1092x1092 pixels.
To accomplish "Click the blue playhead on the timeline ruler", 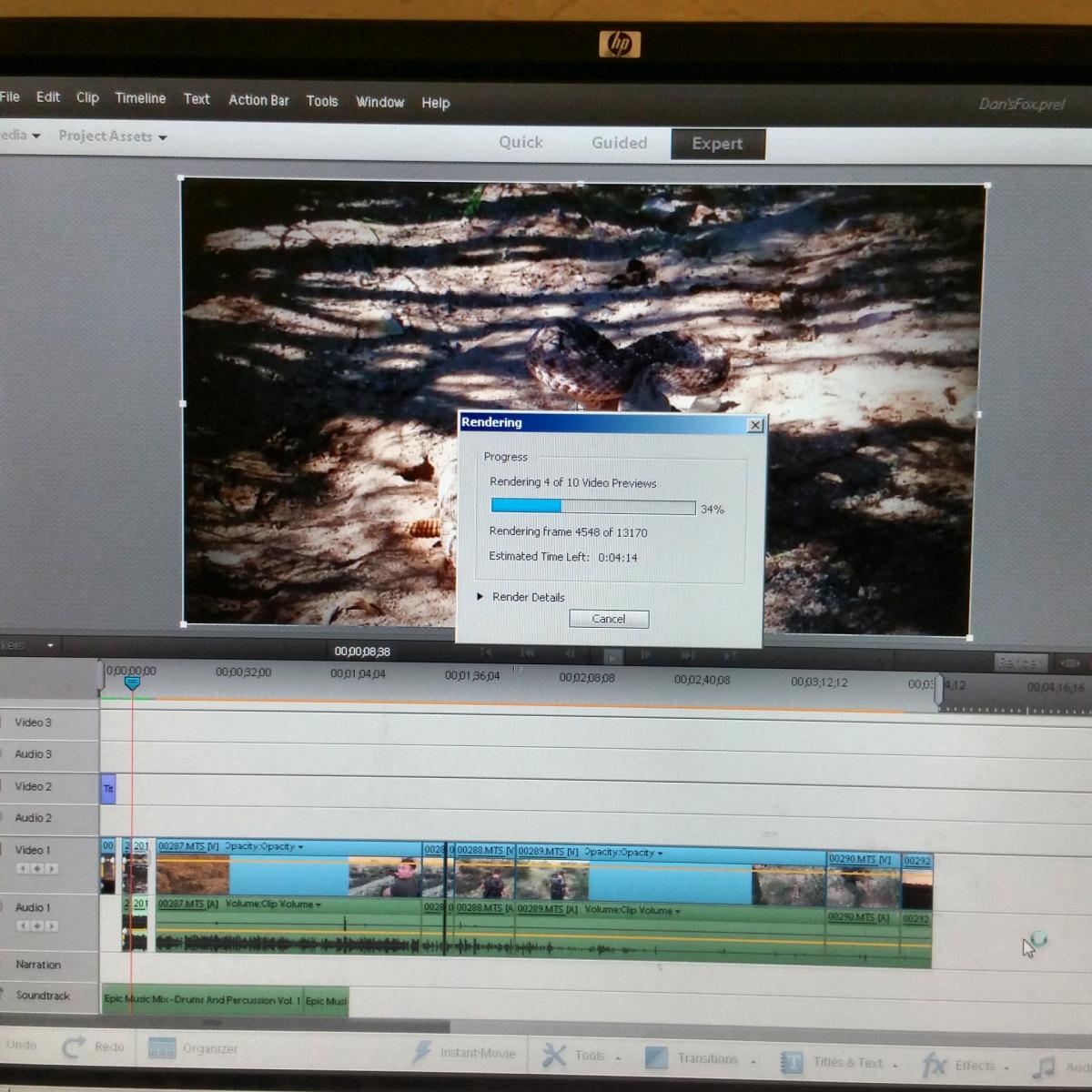I will pyautogui.click(x=132, y=682).
